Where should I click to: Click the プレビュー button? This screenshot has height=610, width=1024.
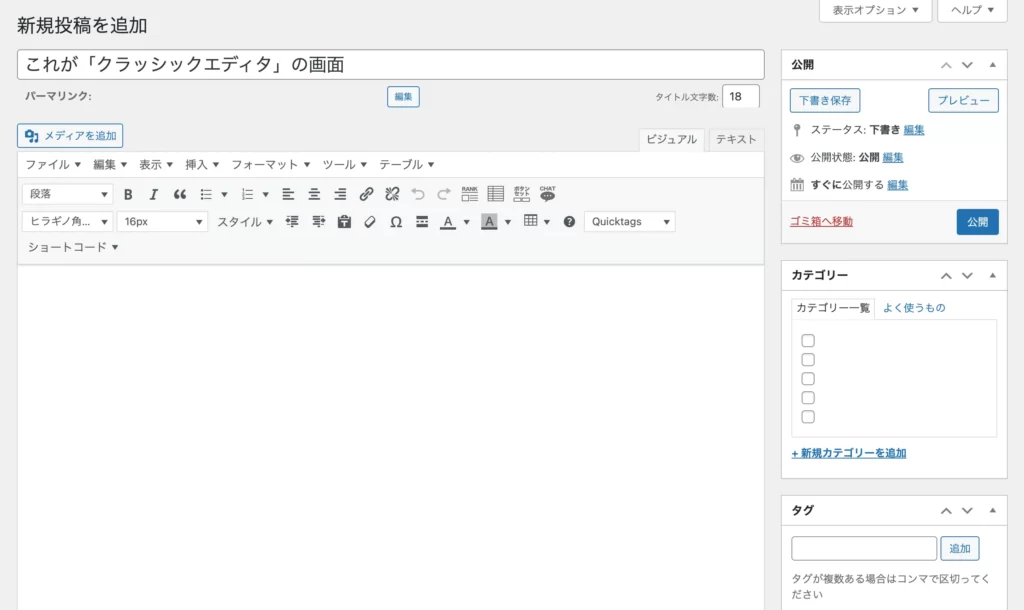pos(963,101)
